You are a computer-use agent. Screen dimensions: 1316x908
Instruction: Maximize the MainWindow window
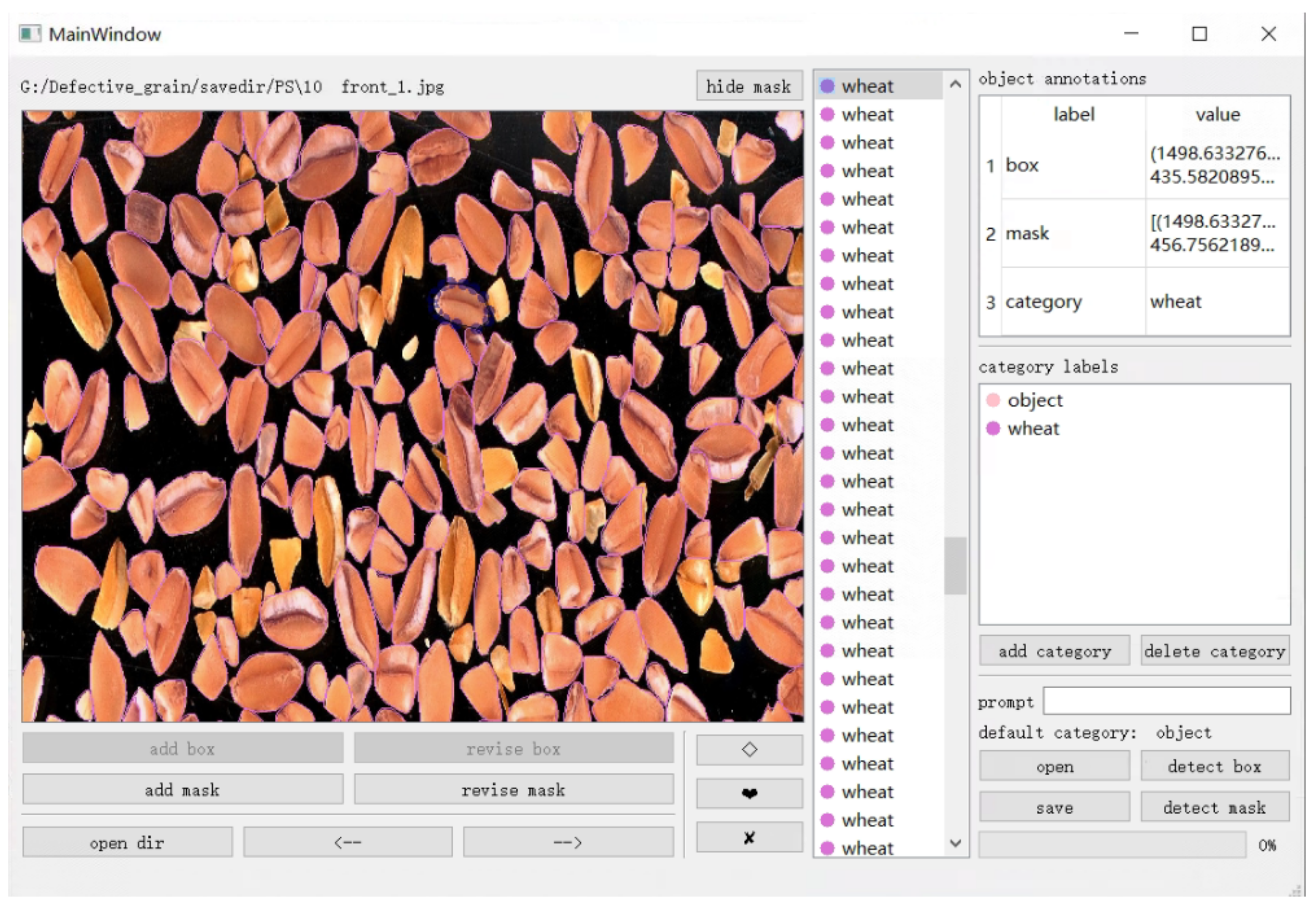(x=1199, y=34)
